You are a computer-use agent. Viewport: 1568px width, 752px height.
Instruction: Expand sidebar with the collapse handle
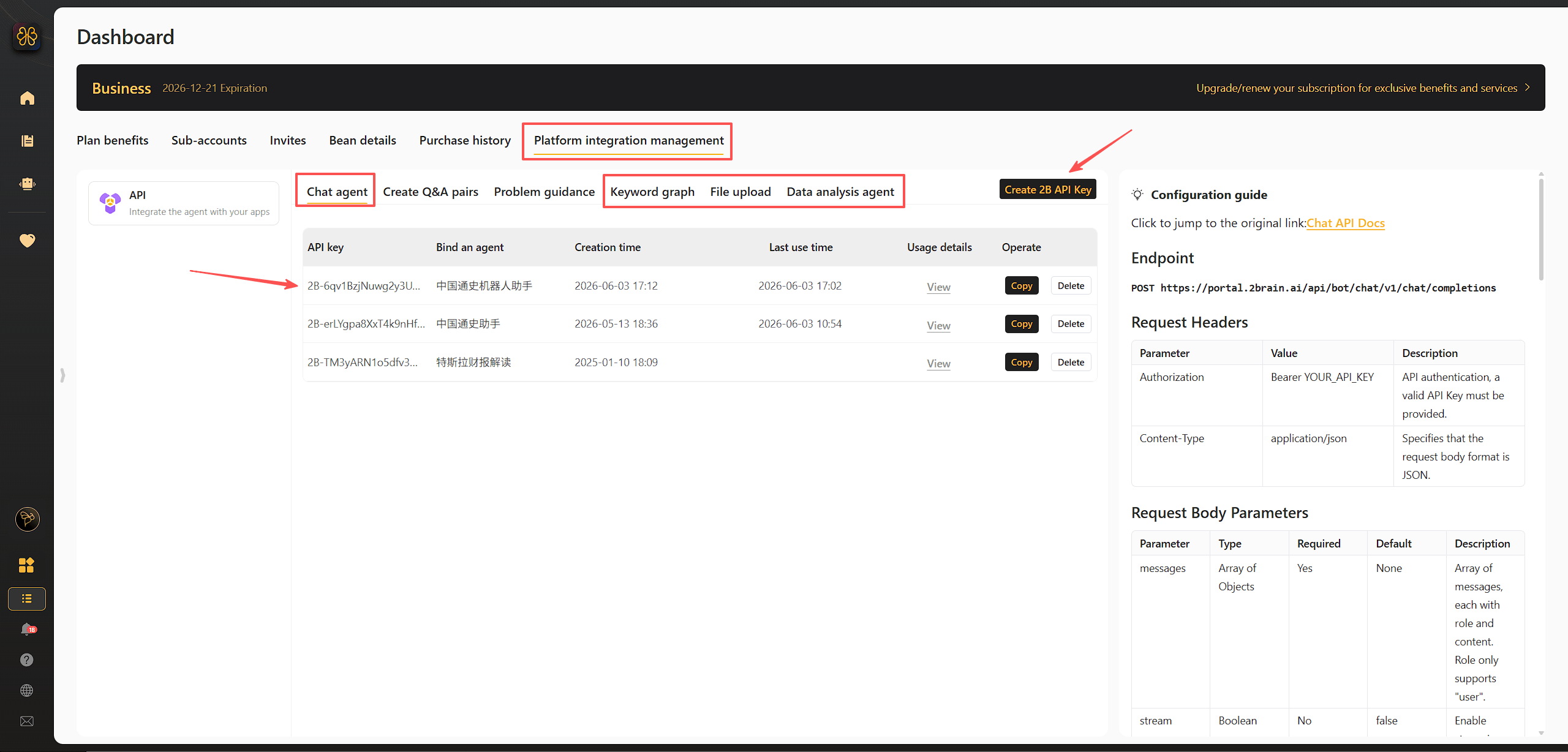(62, 375)
